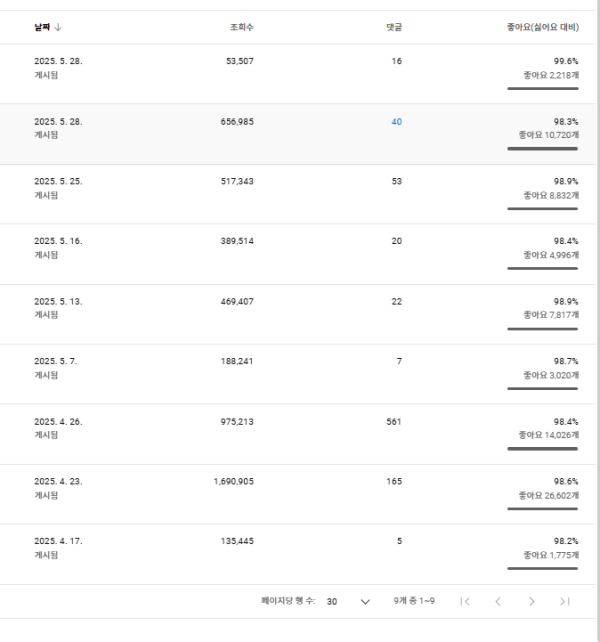
Task: Sort by 댓글 column header
Action: pos(394,27)
